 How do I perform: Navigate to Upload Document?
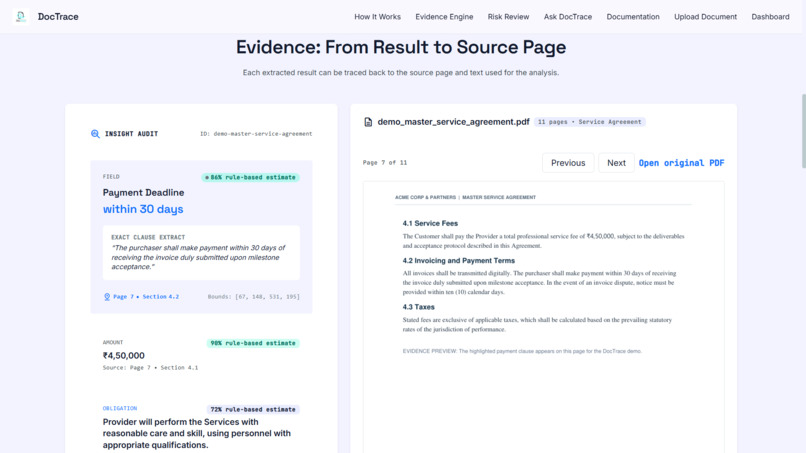click(705, 16)
